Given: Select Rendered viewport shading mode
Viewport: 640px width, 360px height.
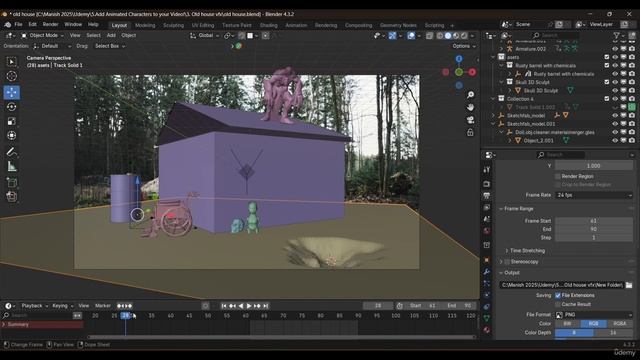Looking at the screenshot, I should tap(464, 36).
